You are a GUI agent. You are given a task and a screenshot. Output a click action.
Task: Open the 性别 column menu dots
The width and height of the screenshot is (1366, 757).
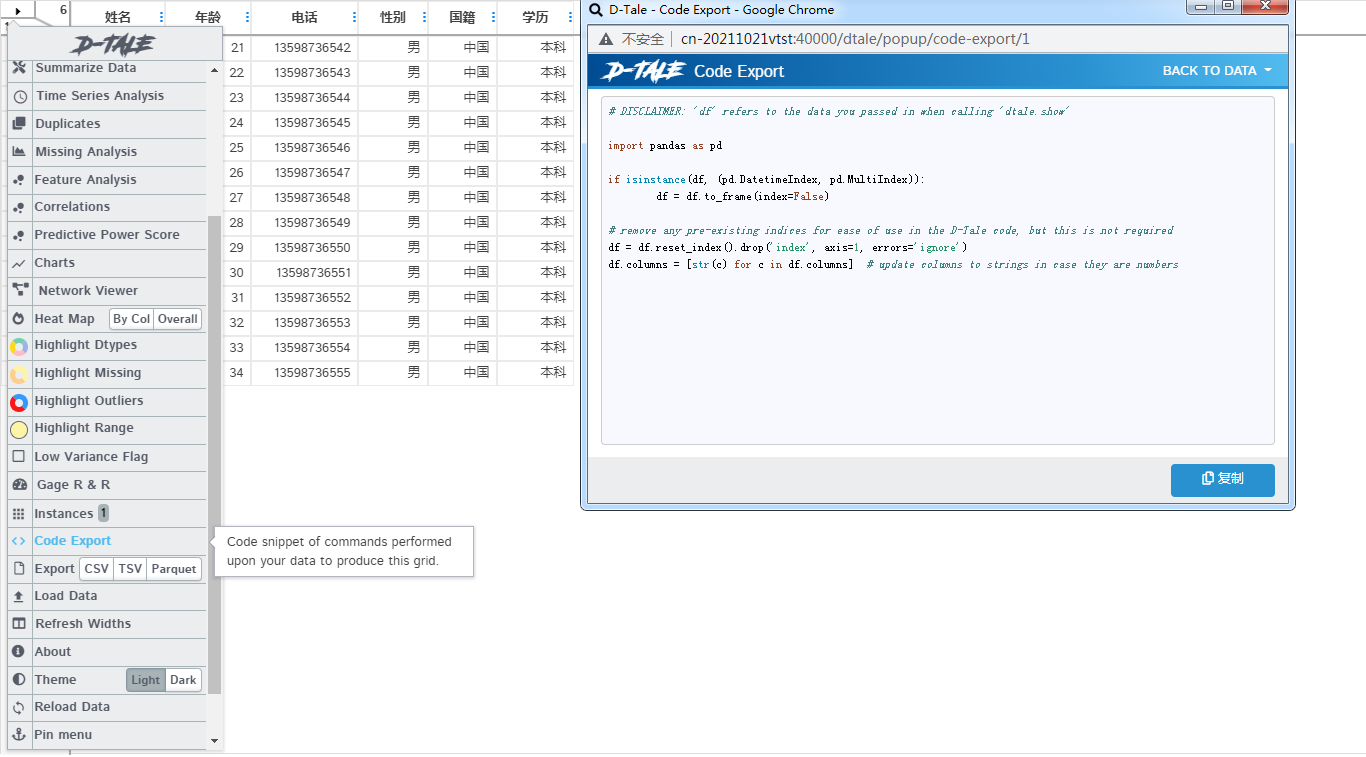(424, 17)
